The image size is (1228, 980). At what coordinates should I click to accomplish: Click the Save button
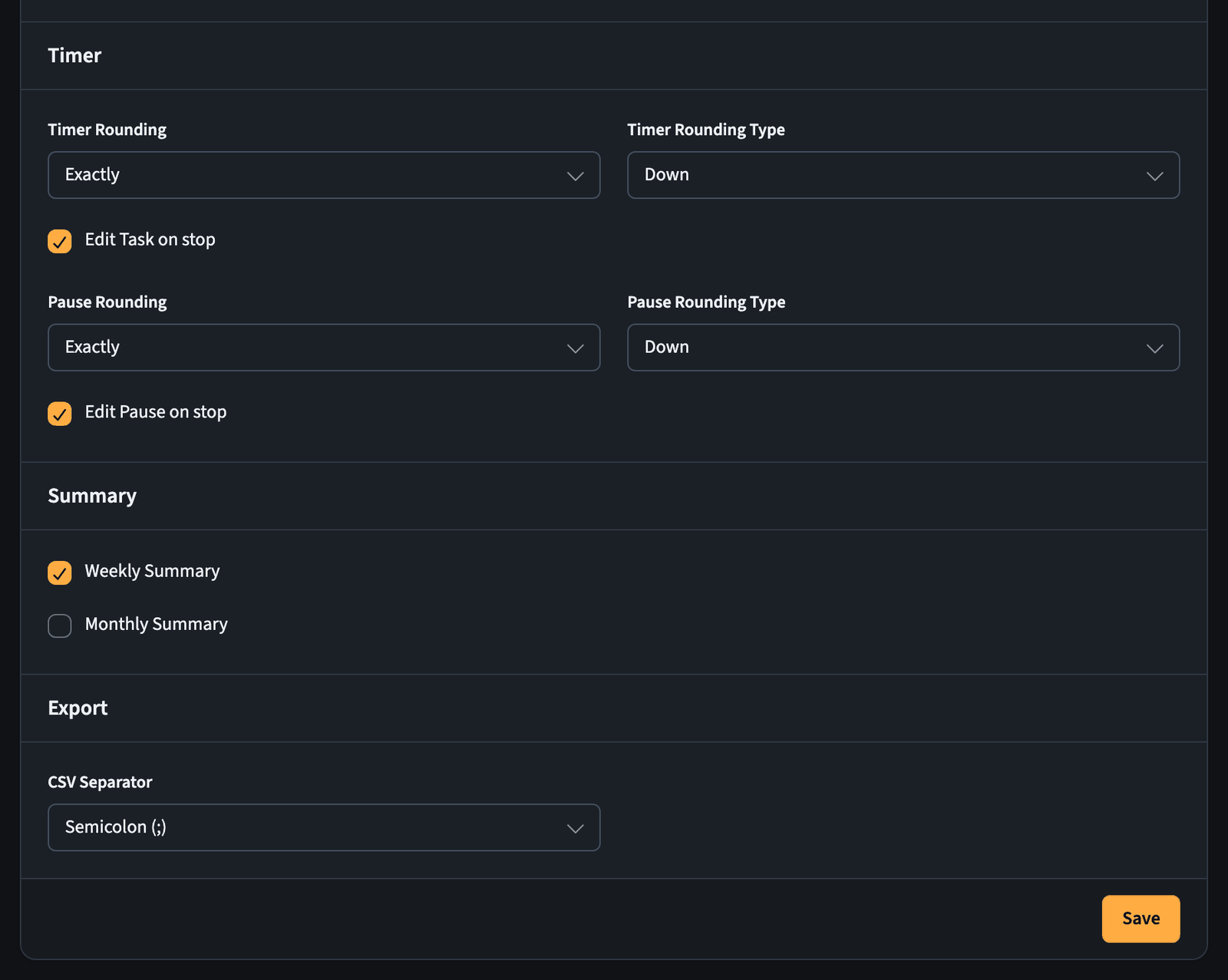click(1141, 919)
